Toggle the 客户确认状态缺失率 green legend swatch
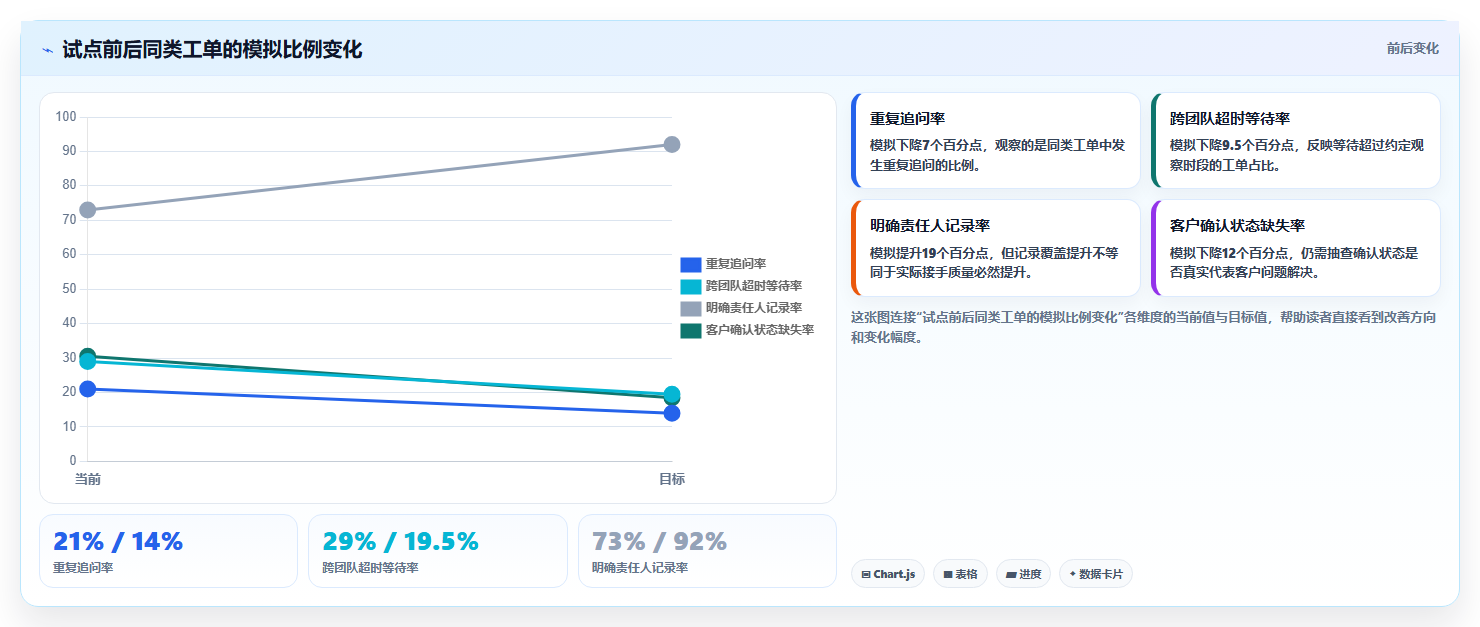Image resolution: width=1480 pixels, height=627 pixels. 691,330
